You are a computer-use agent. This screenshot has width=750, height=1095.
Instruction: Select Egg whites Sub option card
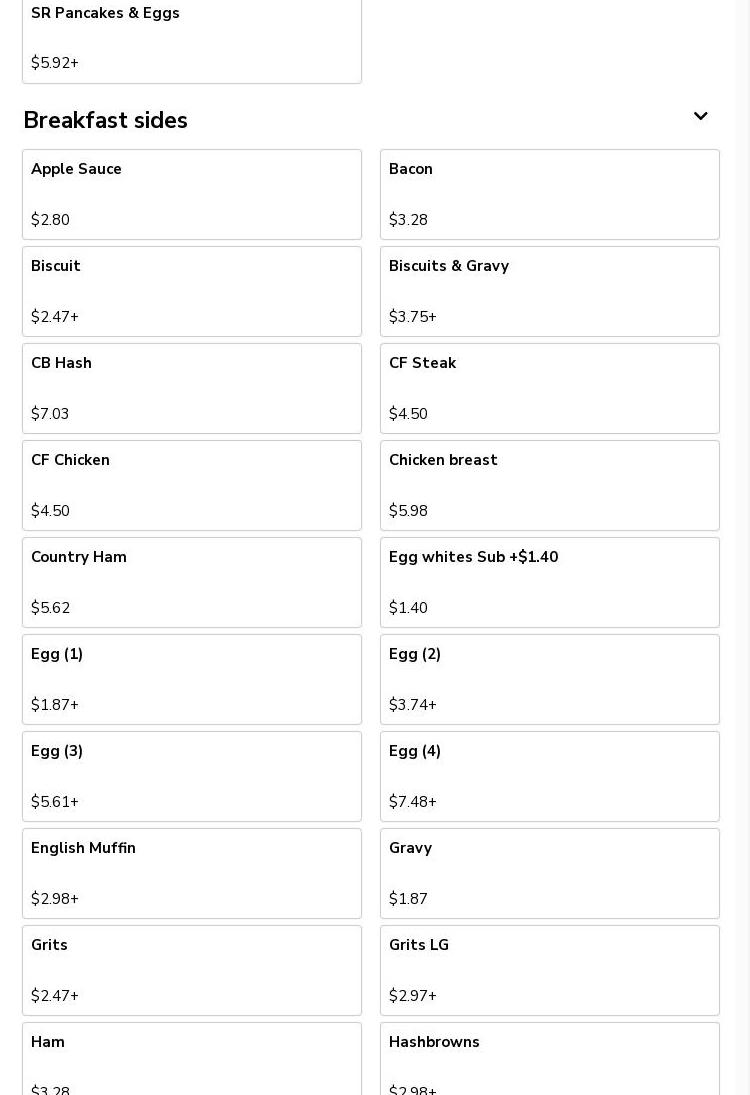550,582
